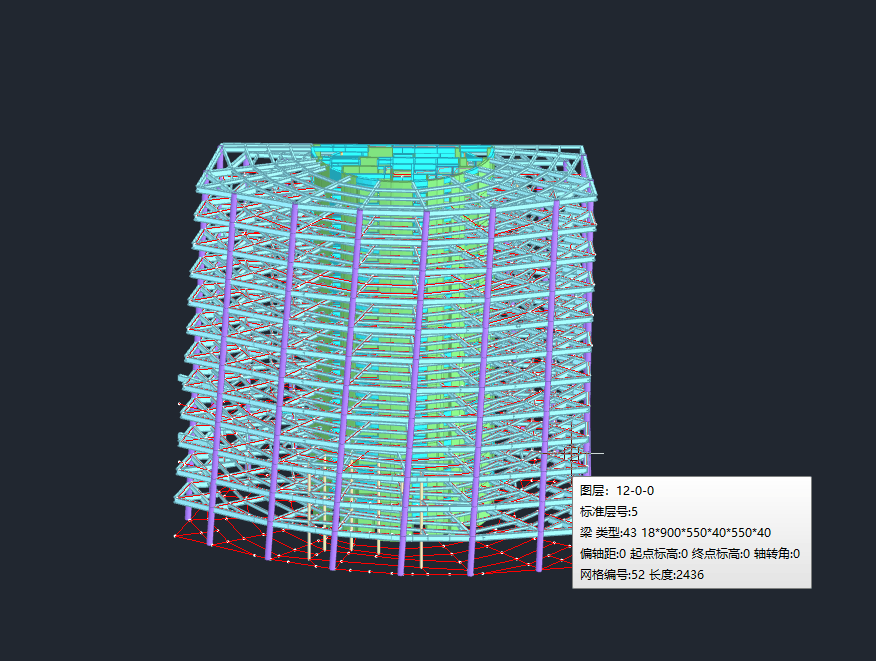876x661 pixels.
Task: Click the "标准层号:5" tooltip line
Action: pos(608,512)
